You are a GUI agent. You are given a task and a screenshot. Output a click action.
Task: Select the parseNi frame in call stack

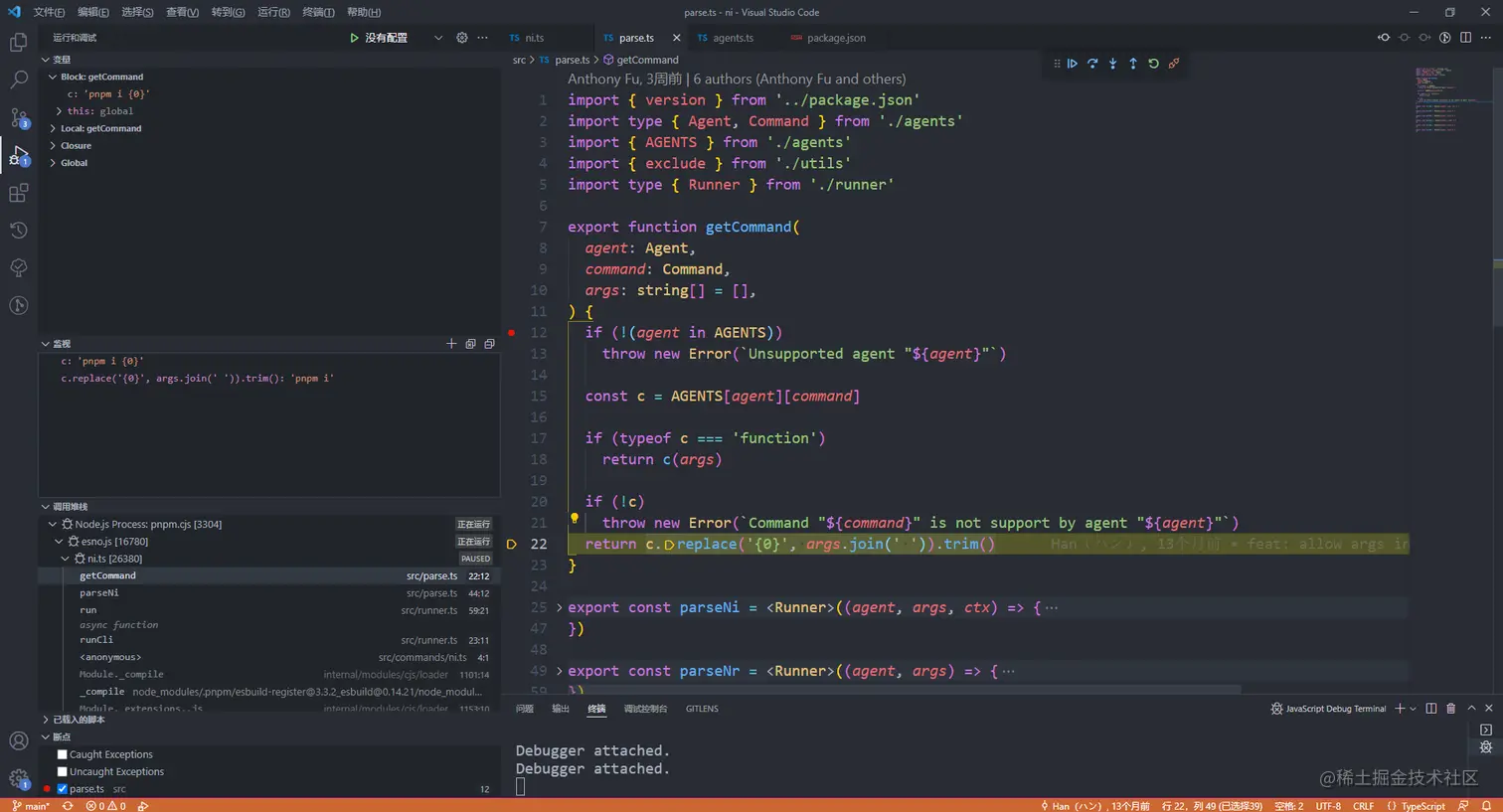[x=269, y=593]
